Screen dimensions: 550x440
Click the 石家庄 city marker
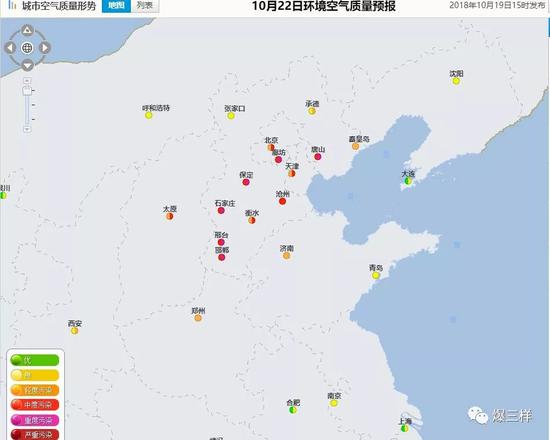click(221, 211)
